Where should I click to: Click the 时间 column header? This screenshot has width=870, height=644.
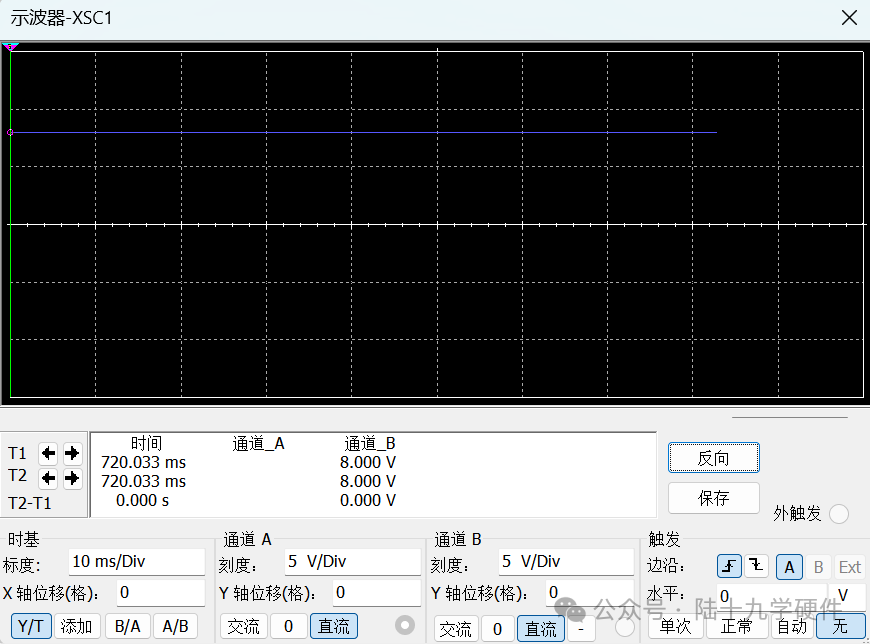[x=146, y=444]
